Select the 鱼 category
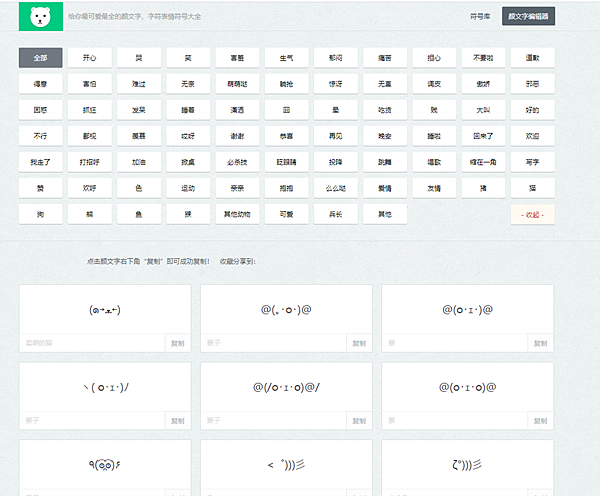Screen dimensions: 600x496 pyautogui.click(x=139, y=214)
